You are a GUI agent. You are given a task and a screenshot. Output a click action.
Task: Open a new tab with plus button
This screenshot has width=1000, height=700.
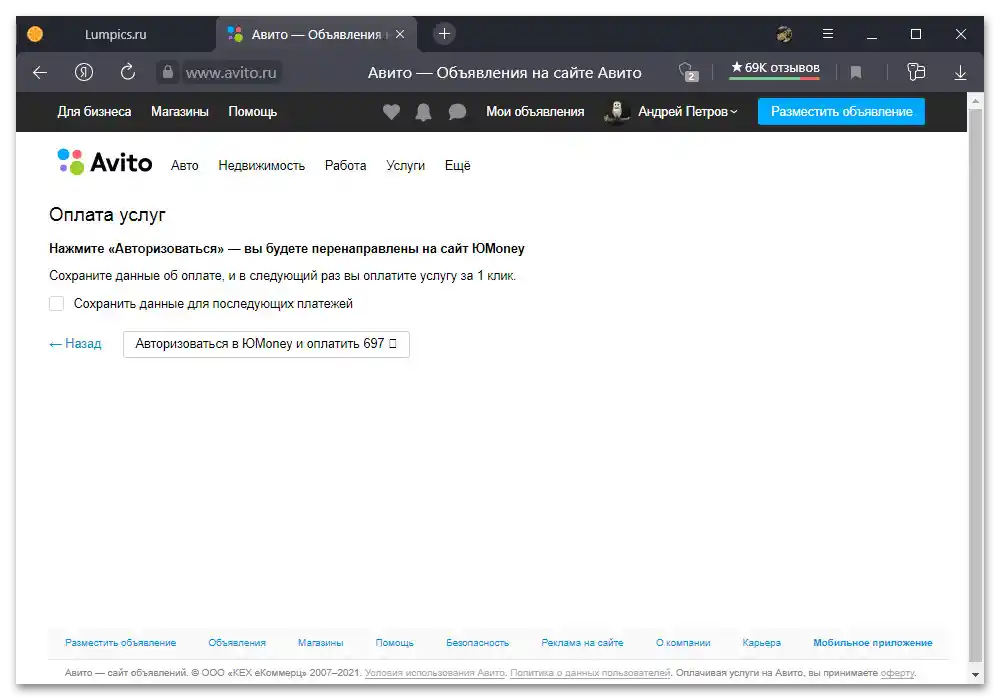coord(445,34)
